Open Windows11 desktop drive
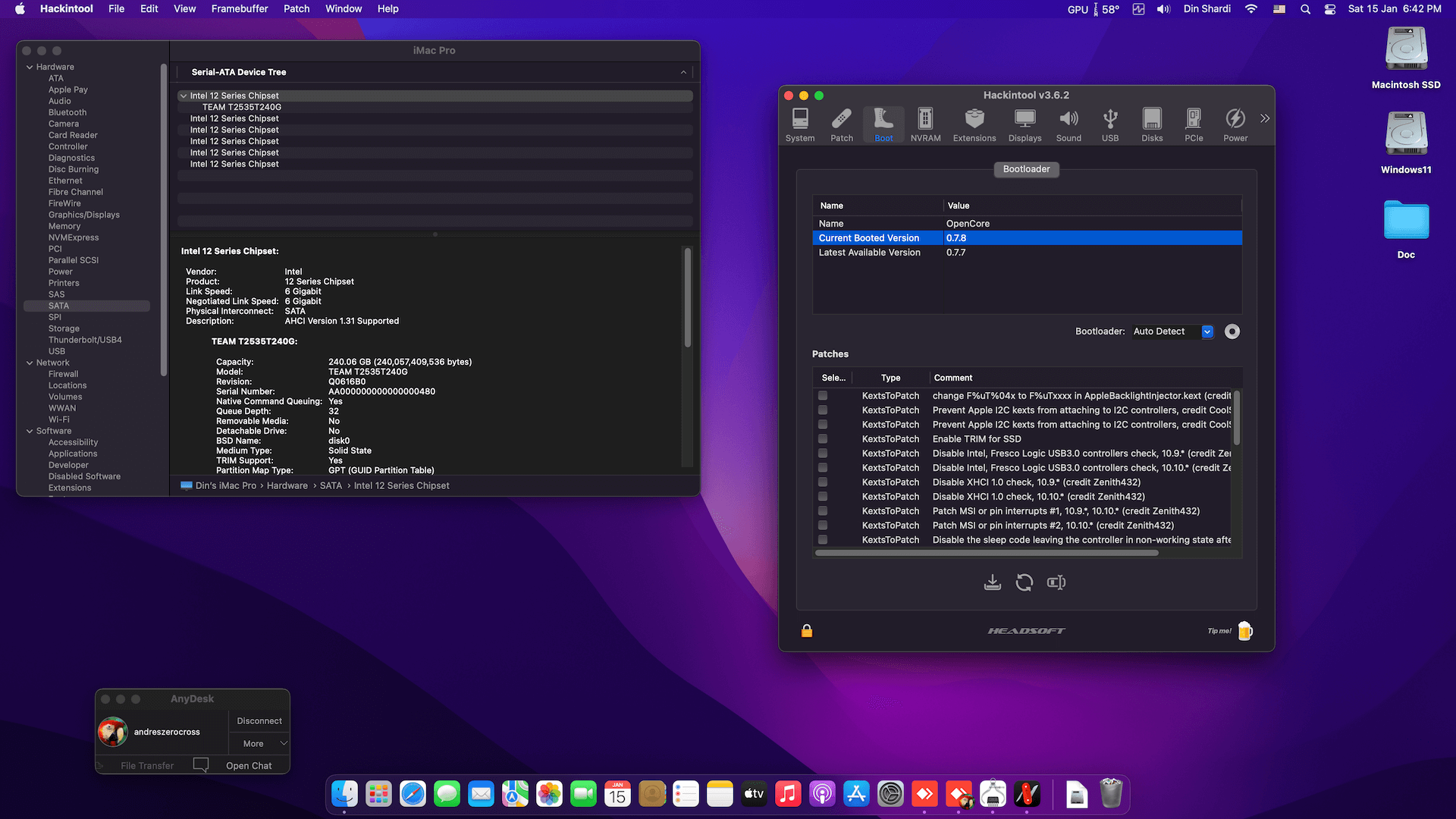This screenshot has height=819, width=1456. pyautogui.click(x=1406, y=143)
